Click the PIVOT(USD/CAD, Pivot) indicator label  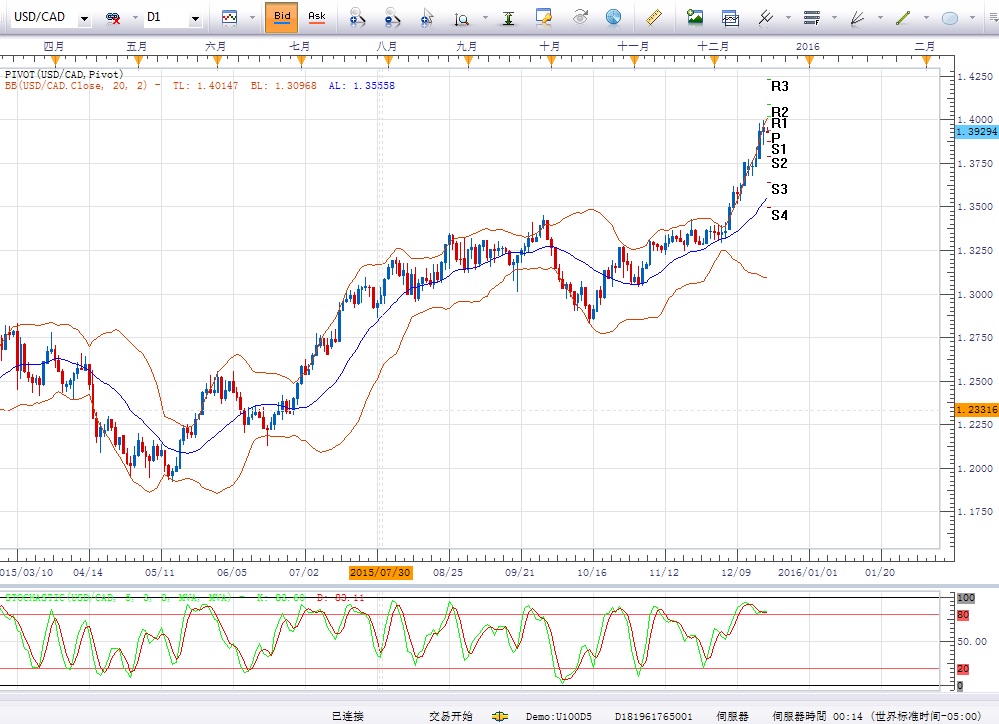[x=64, y=74]
